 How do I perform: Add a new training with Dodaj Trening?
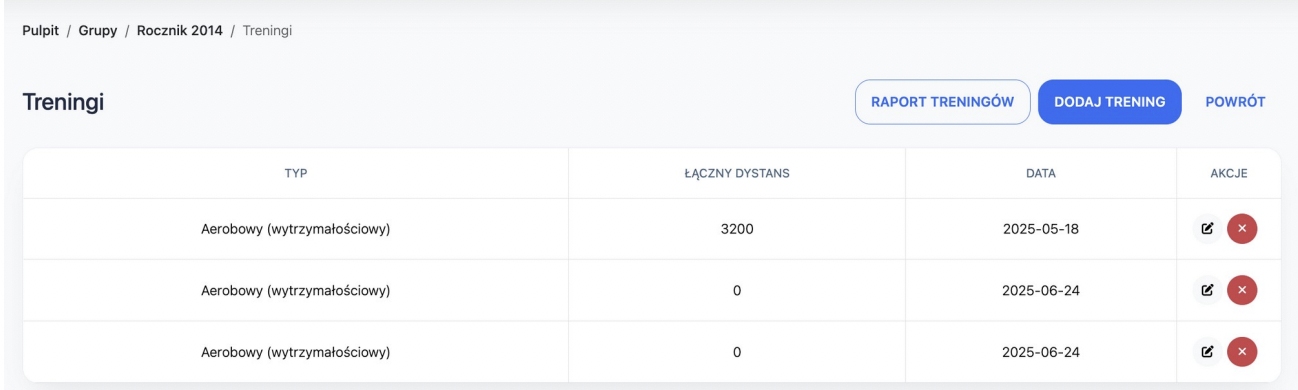pos(1110,102)
